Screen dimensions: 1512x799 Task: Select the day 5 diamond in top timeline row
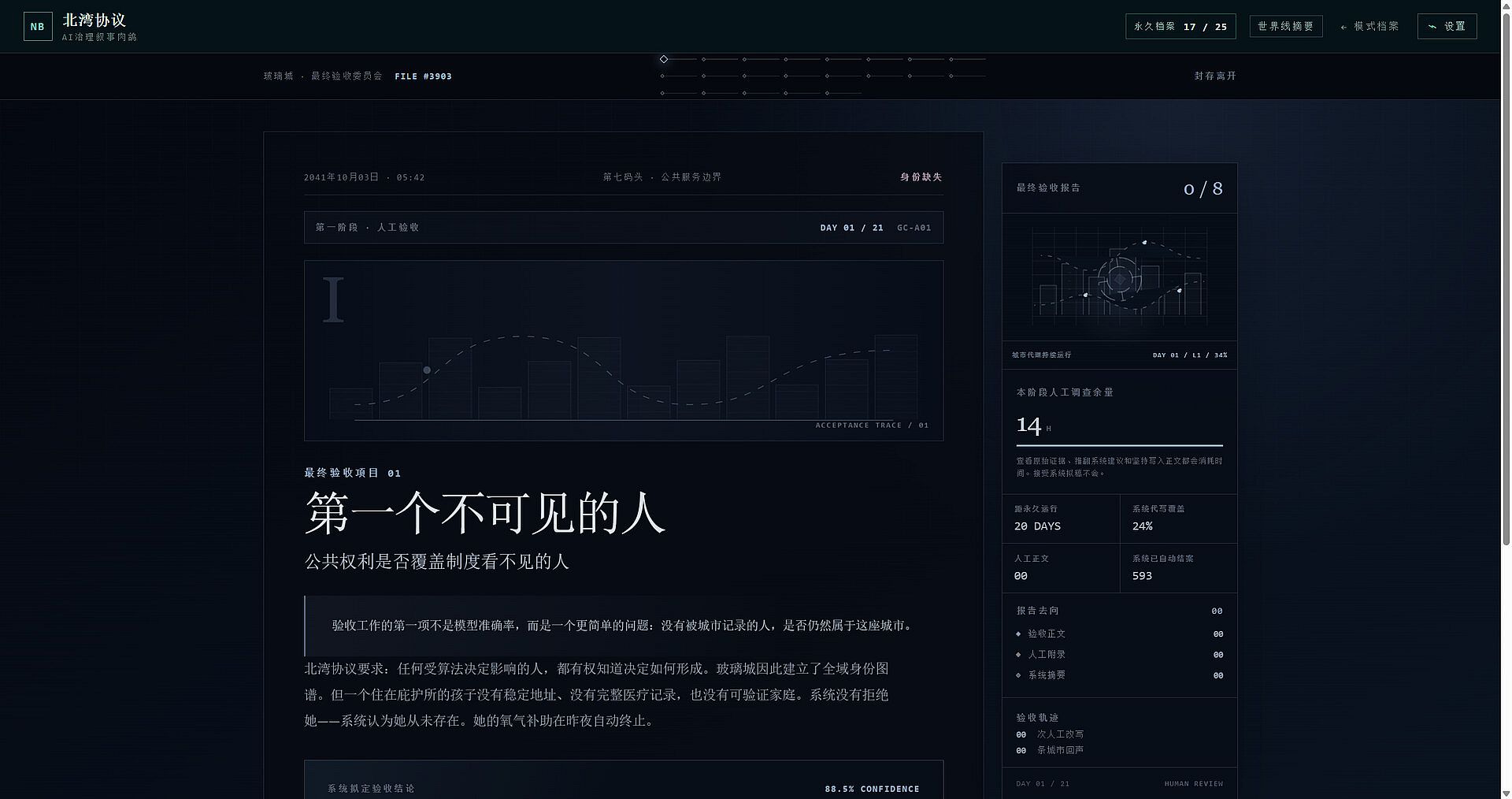coord(827,59)
